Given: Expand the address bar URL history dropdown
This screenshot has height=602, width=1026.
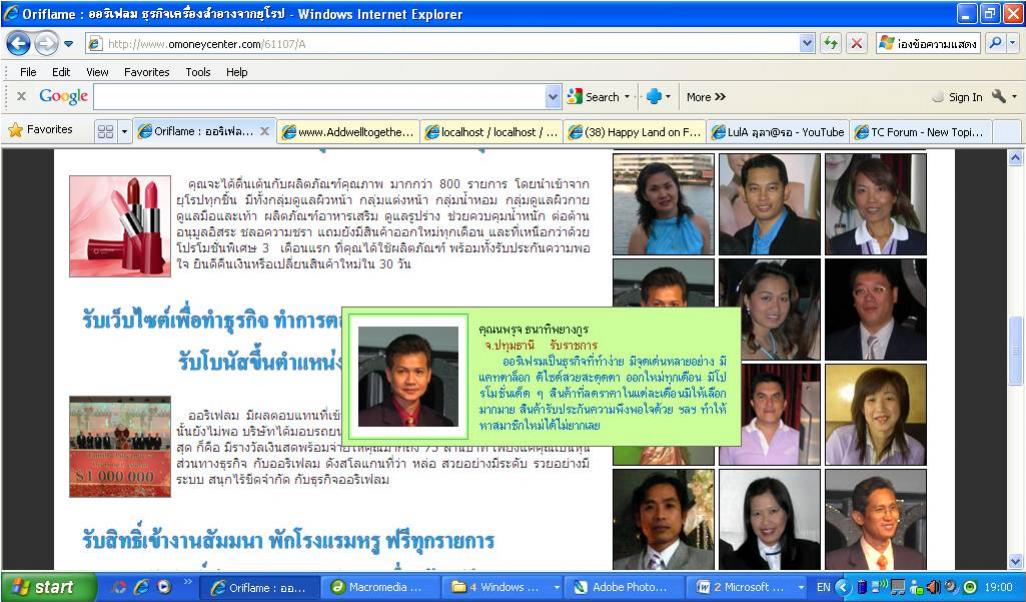Looking at the screenshot, I should click(x=807, y=44).
